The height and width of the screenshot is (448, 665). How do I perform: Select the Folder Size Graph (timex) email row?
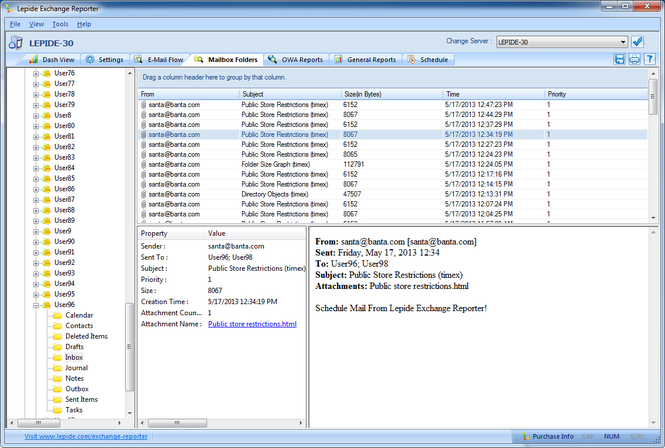click(x=393, y=164)
